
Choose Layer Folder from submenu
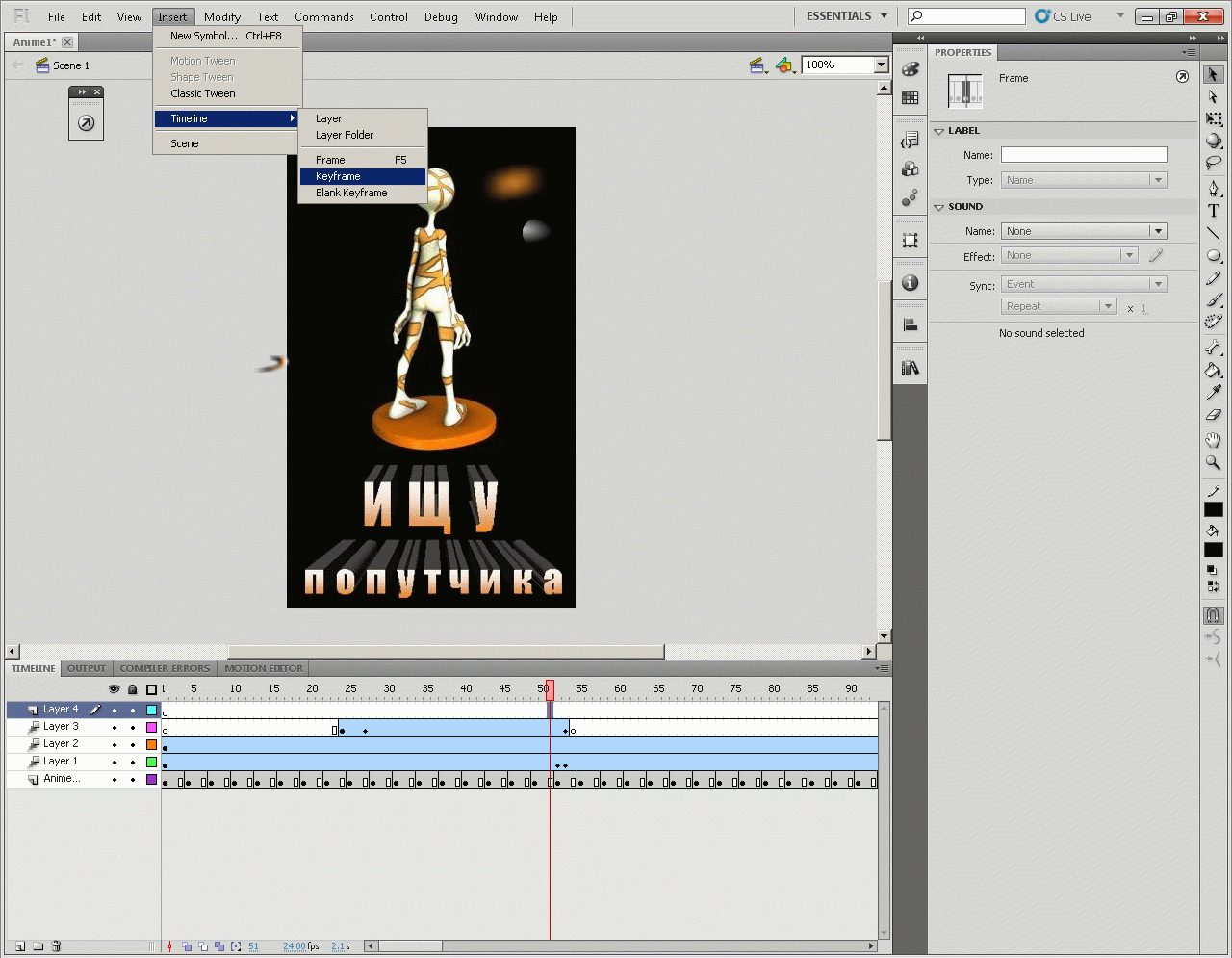[363, 135]
